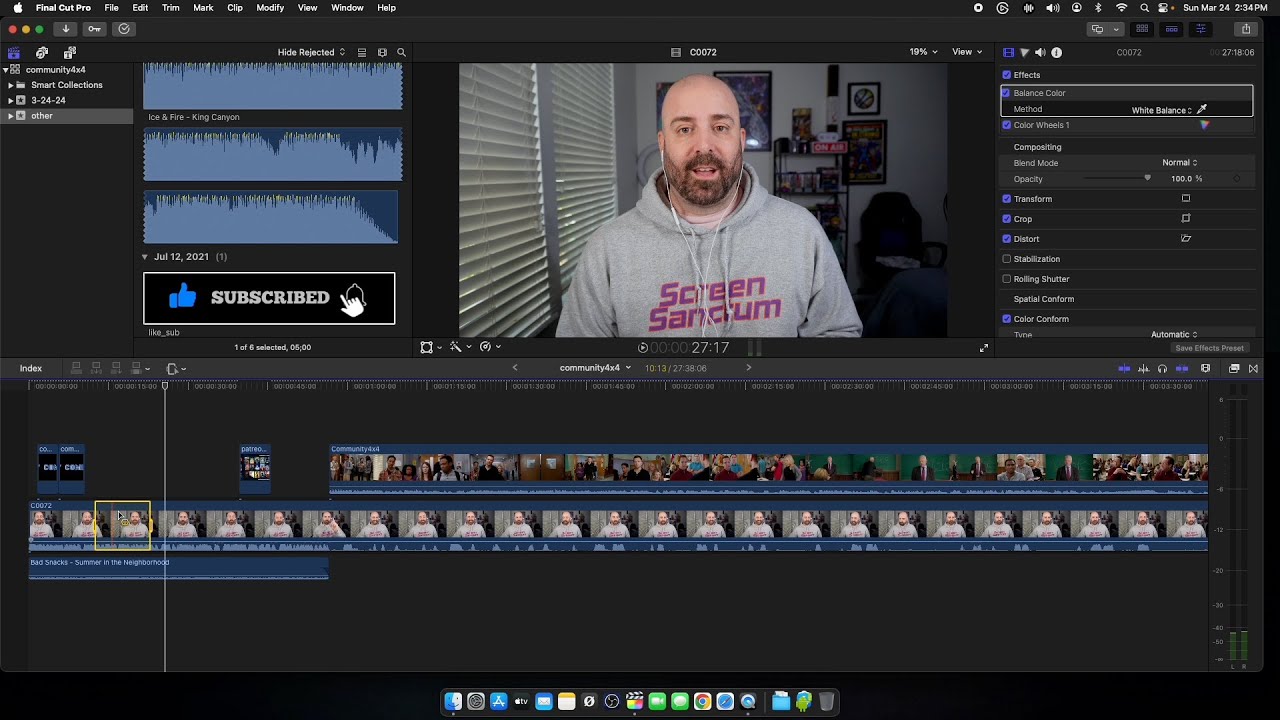Show or hide the Inspector panel

click(x=1201, y=29)
